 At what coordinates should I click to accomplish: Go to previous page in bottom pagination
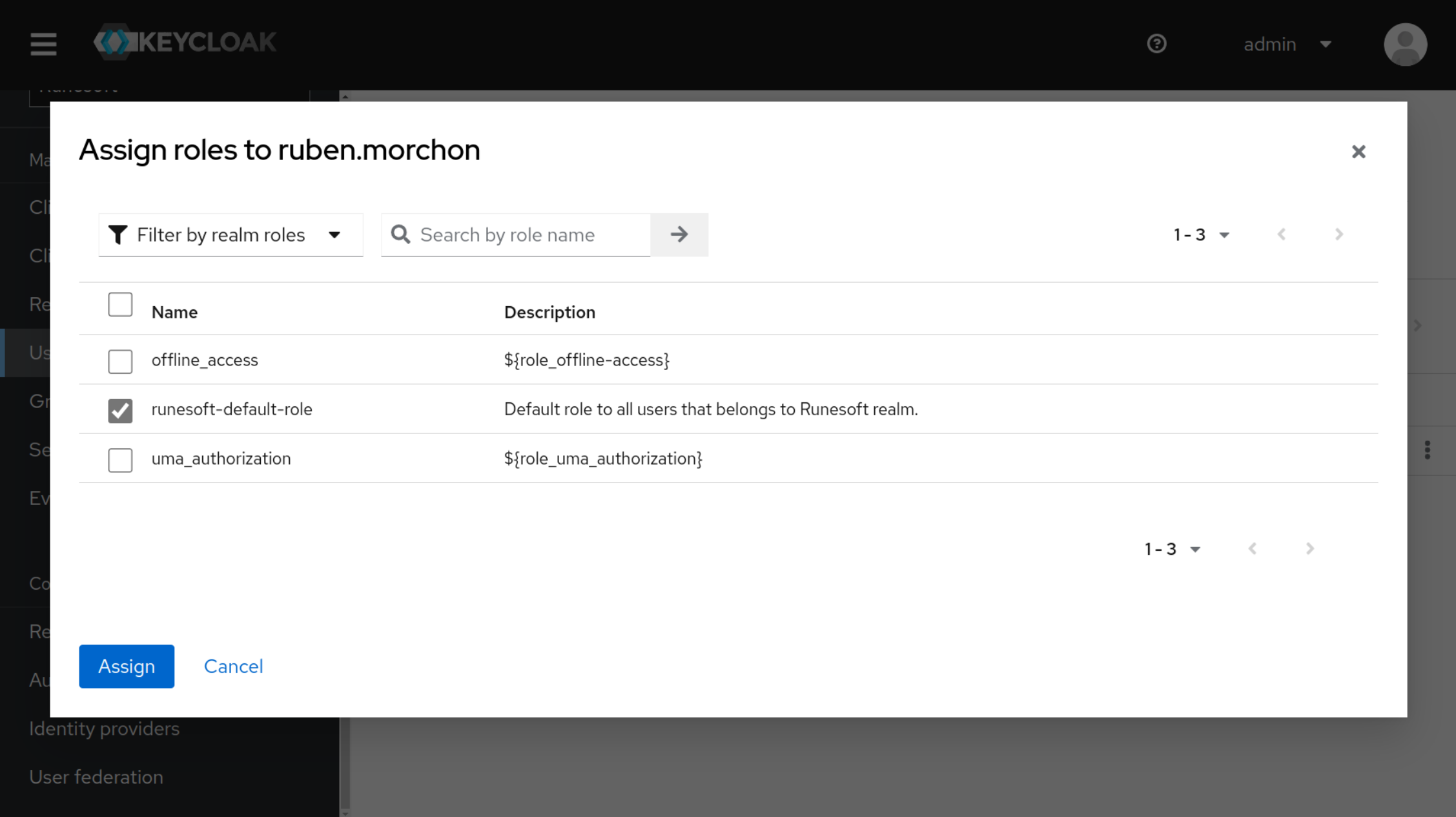(1253, 549)
